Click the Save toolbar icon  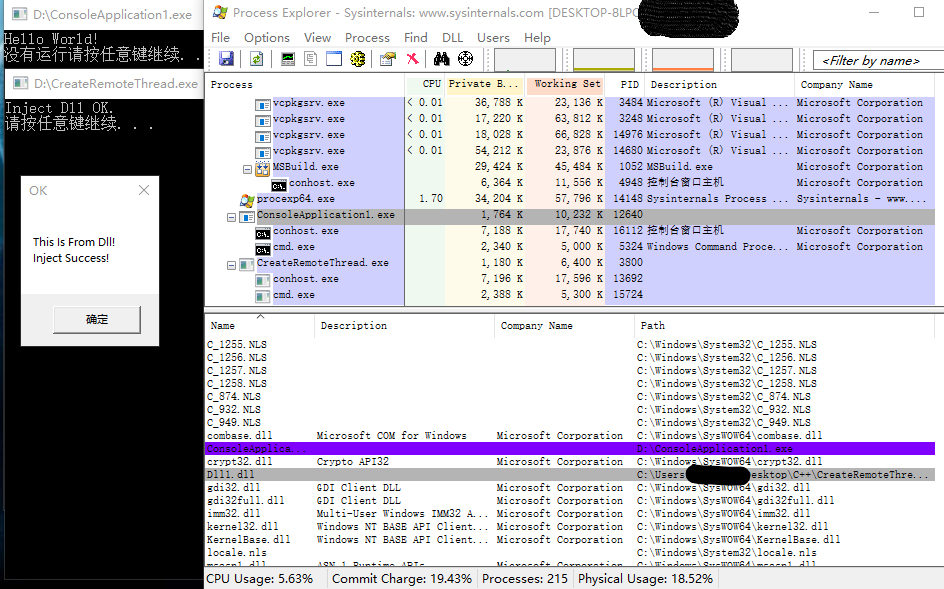[226, 60]
